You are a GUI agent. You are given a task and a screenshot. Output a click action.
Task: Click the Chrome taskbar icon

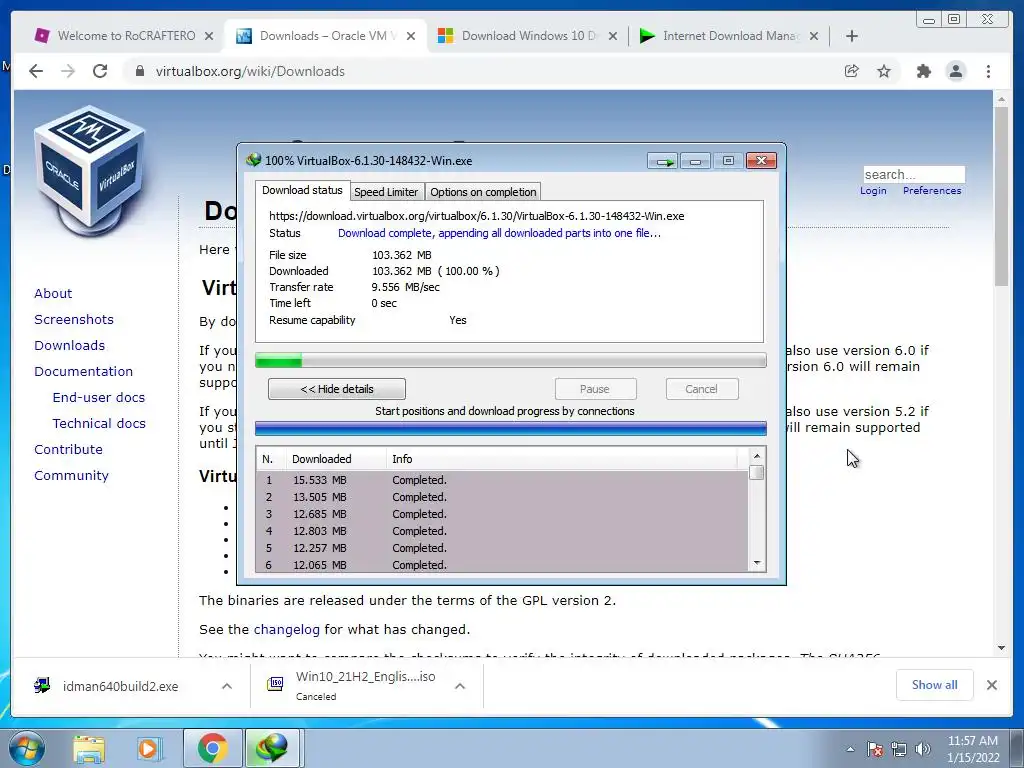pyautogui.click(x=212, y=748)
